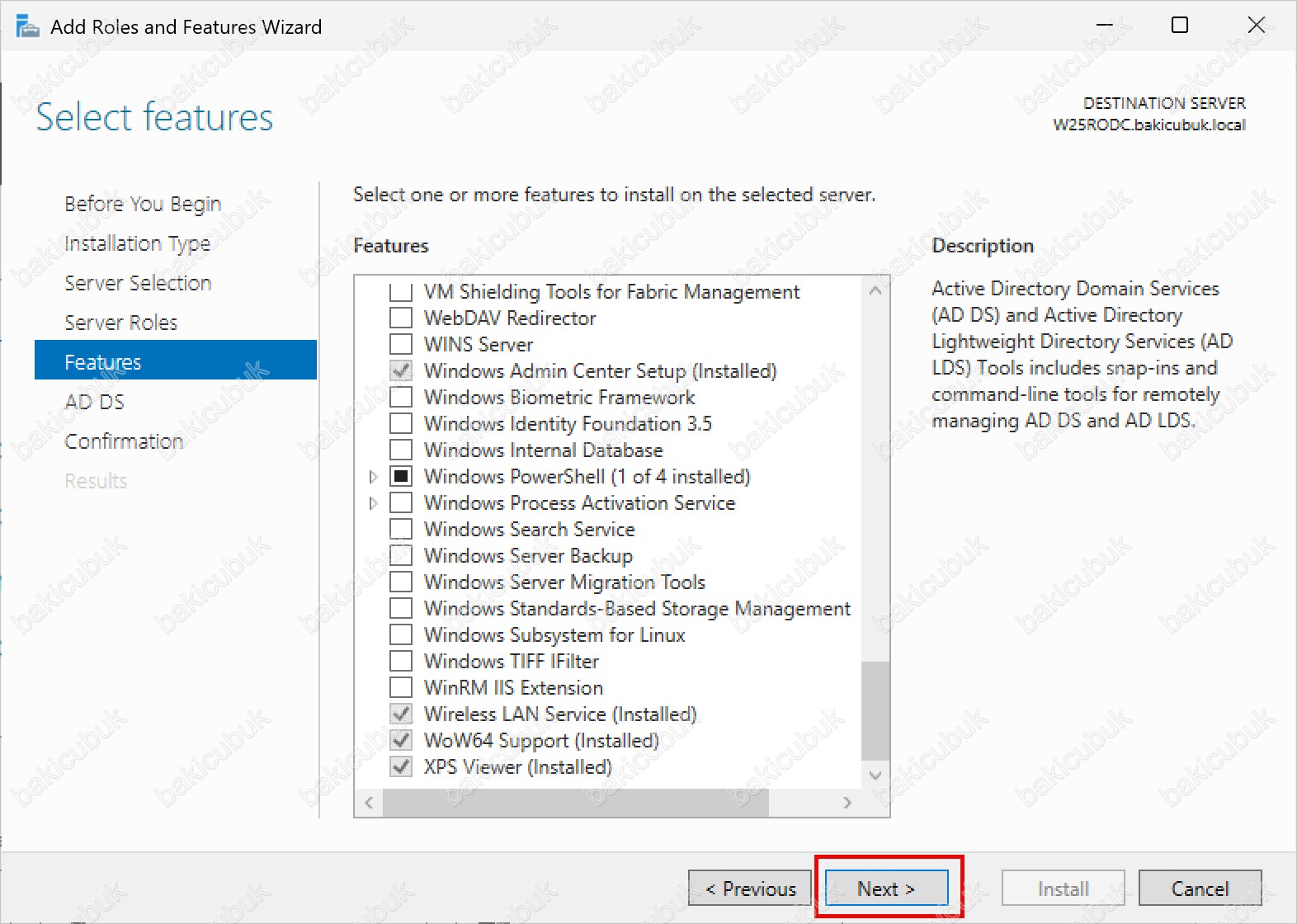Tick the Windows Server Backup checkbox

[401, 555]
